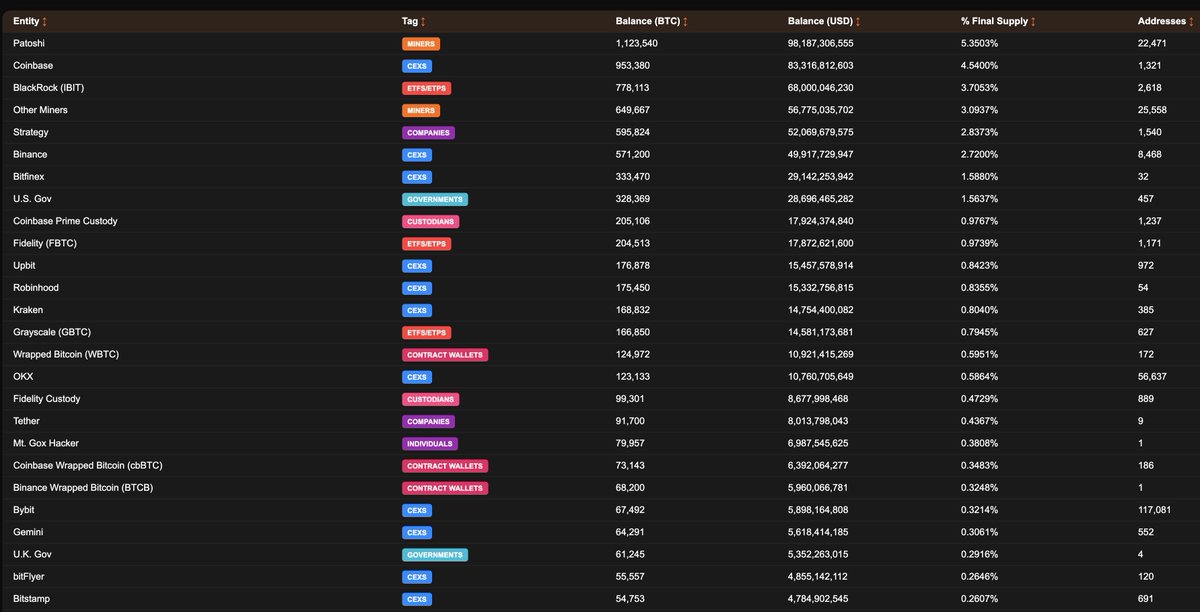This screenshot has height=612, width=1200.
Task: Sort table by Balance (BTC) arrow
Action: (x=687, y=21)
